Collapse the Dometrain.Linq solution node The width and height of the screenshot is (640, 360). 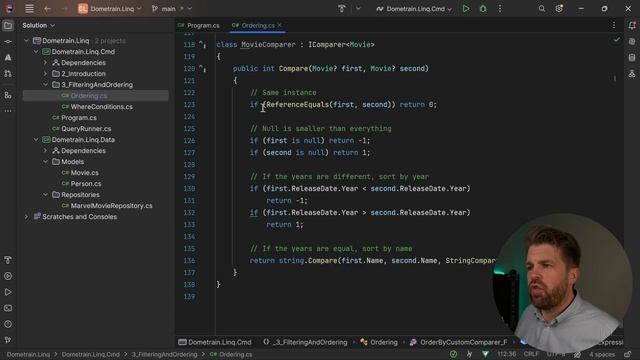(x=27, y=41)
